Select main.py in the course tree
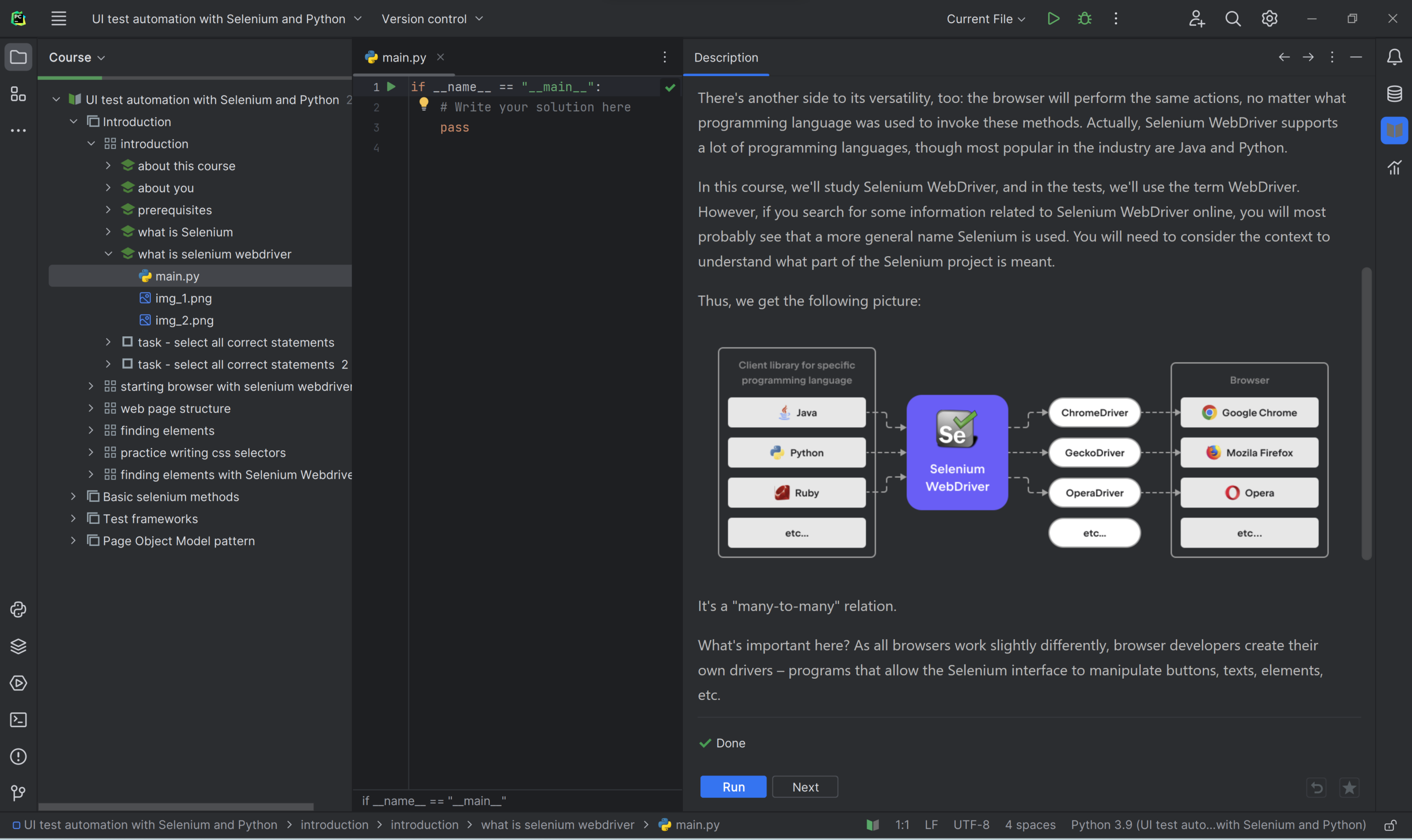The image size is (1412, 840). click(x=200, y=276)
